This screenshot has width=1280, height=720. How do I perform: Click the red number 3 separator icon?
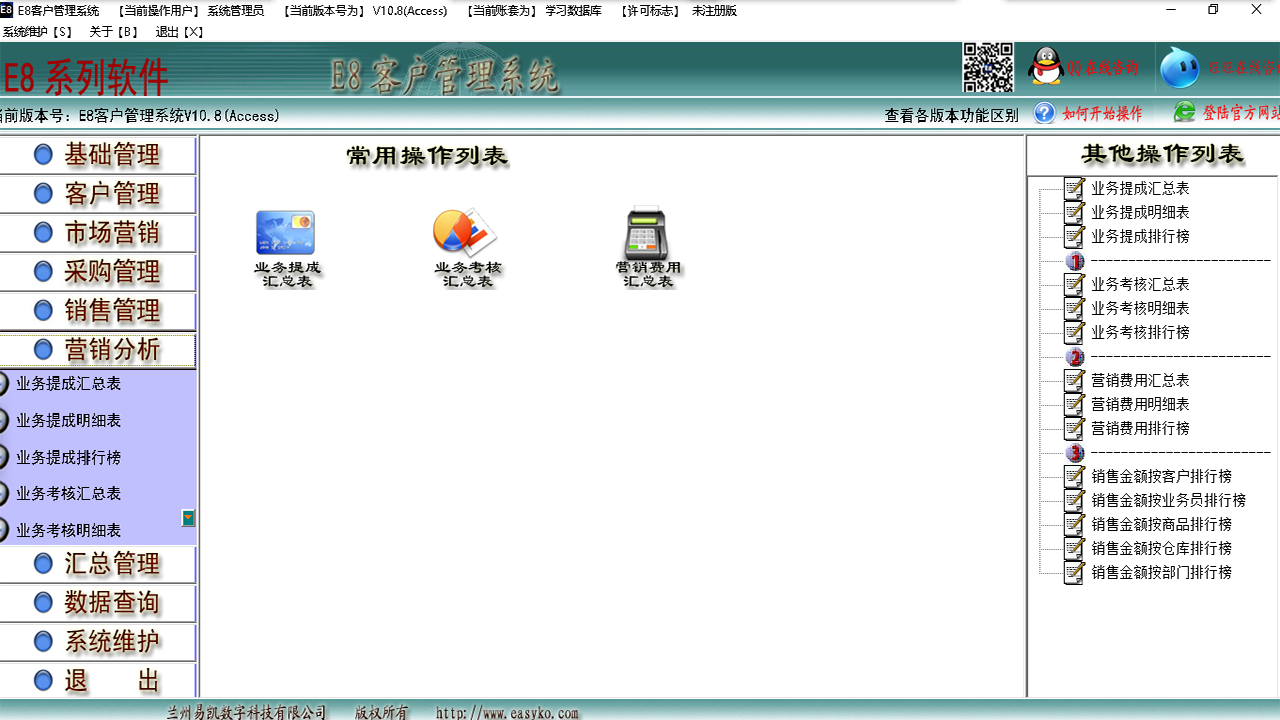[1075, 453]
